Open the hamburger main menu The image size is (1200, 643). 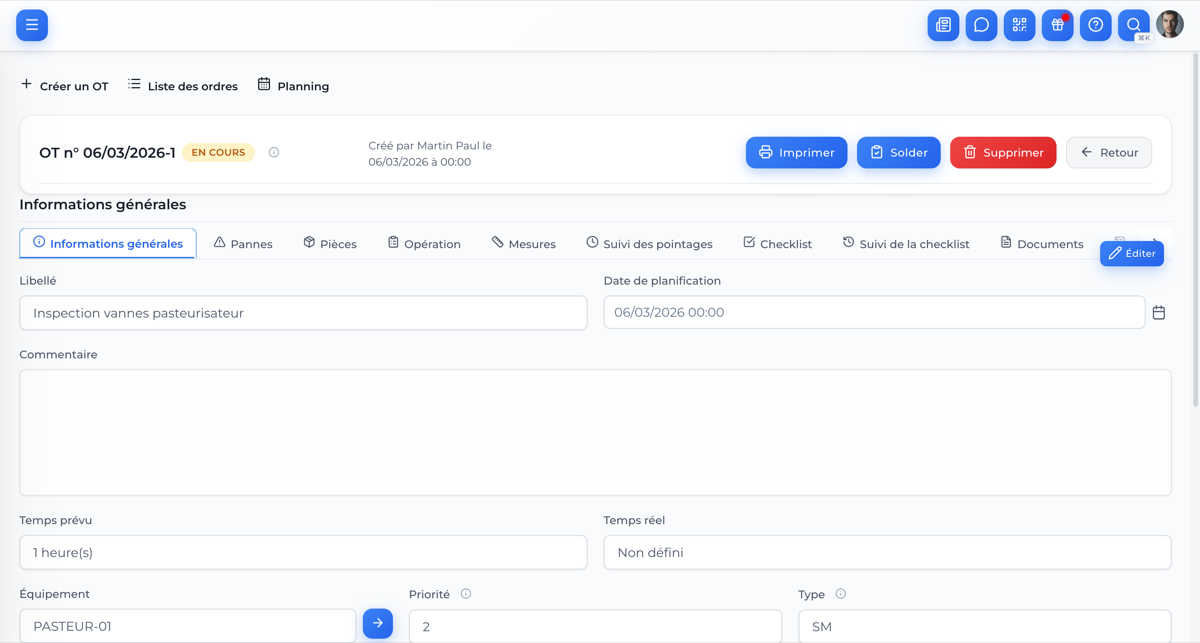tap(32, 25)
